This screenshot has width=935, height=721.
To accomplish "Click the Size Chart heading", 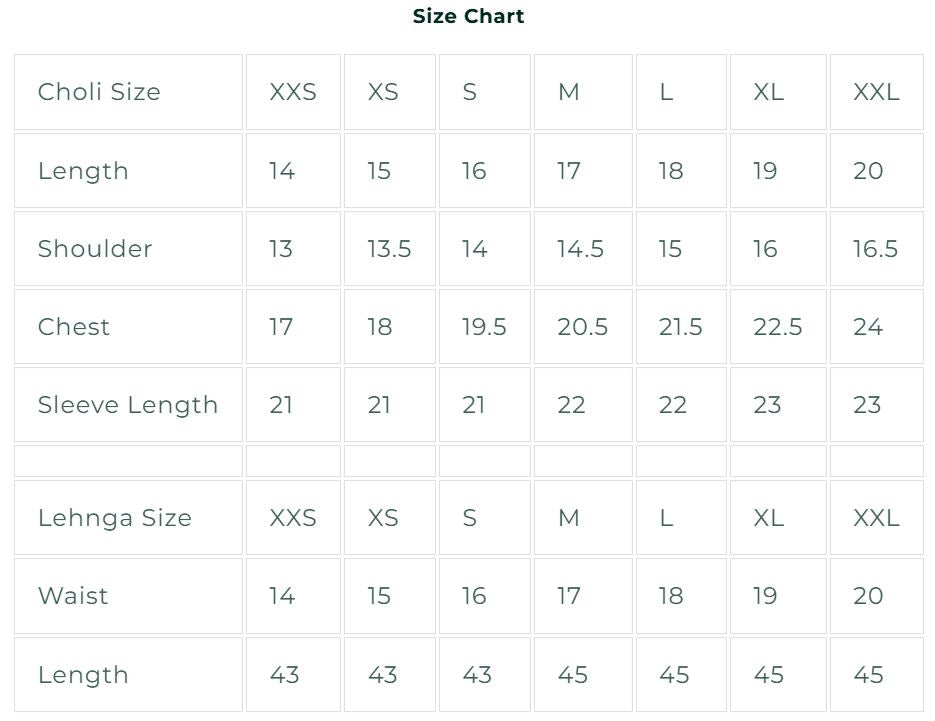I will [x=468, y=16].
